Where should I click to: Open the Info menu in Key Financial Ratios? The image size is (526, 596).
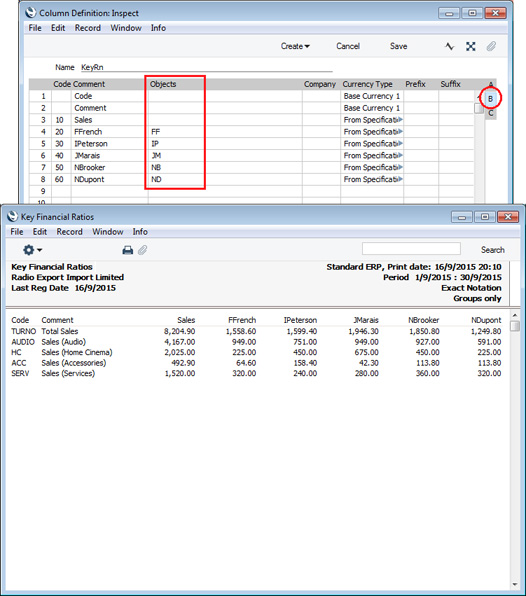pyautogui.click(x=140, y=232)
